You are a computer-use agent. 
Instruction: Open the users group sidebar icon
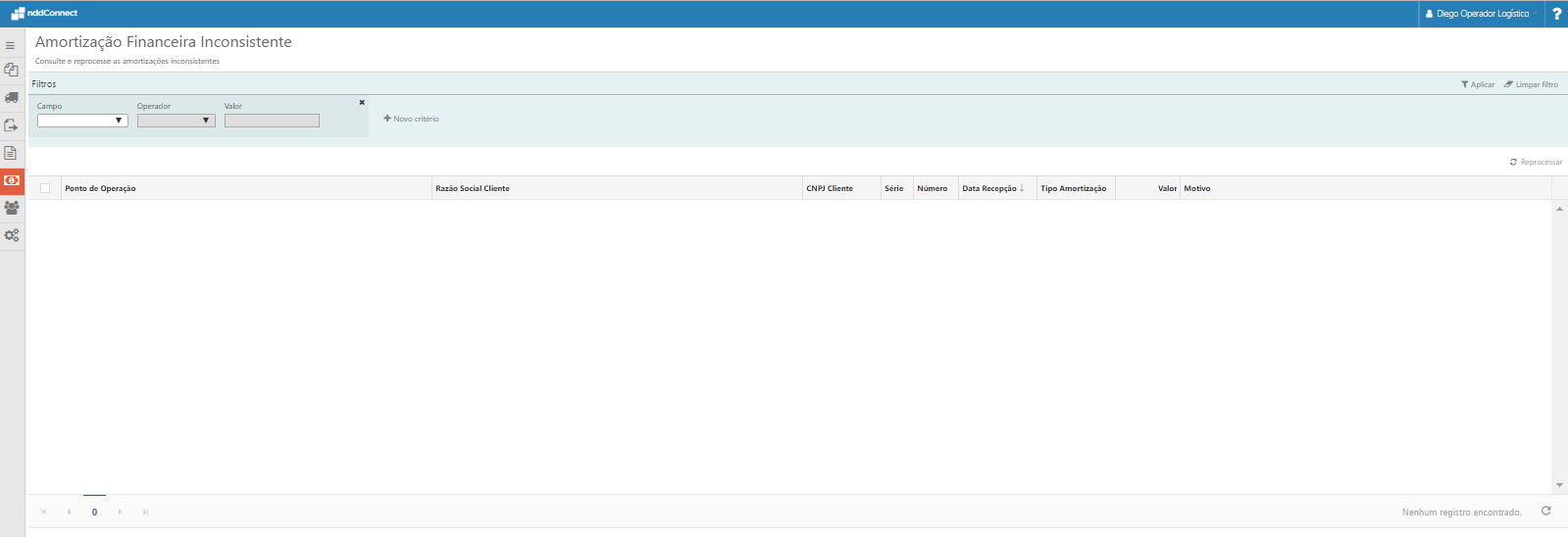pos(12,208)
